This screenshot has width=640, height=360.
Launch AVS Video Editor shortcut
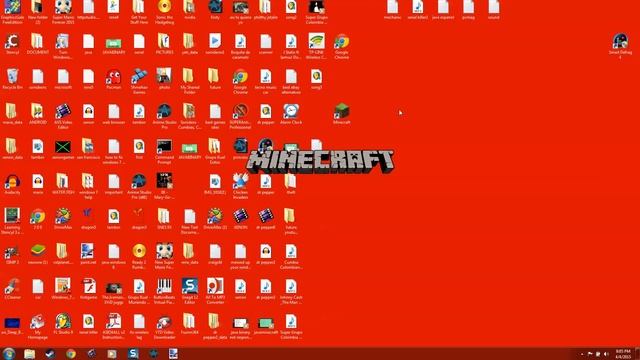pyautogui.click(x=63, y=116)
